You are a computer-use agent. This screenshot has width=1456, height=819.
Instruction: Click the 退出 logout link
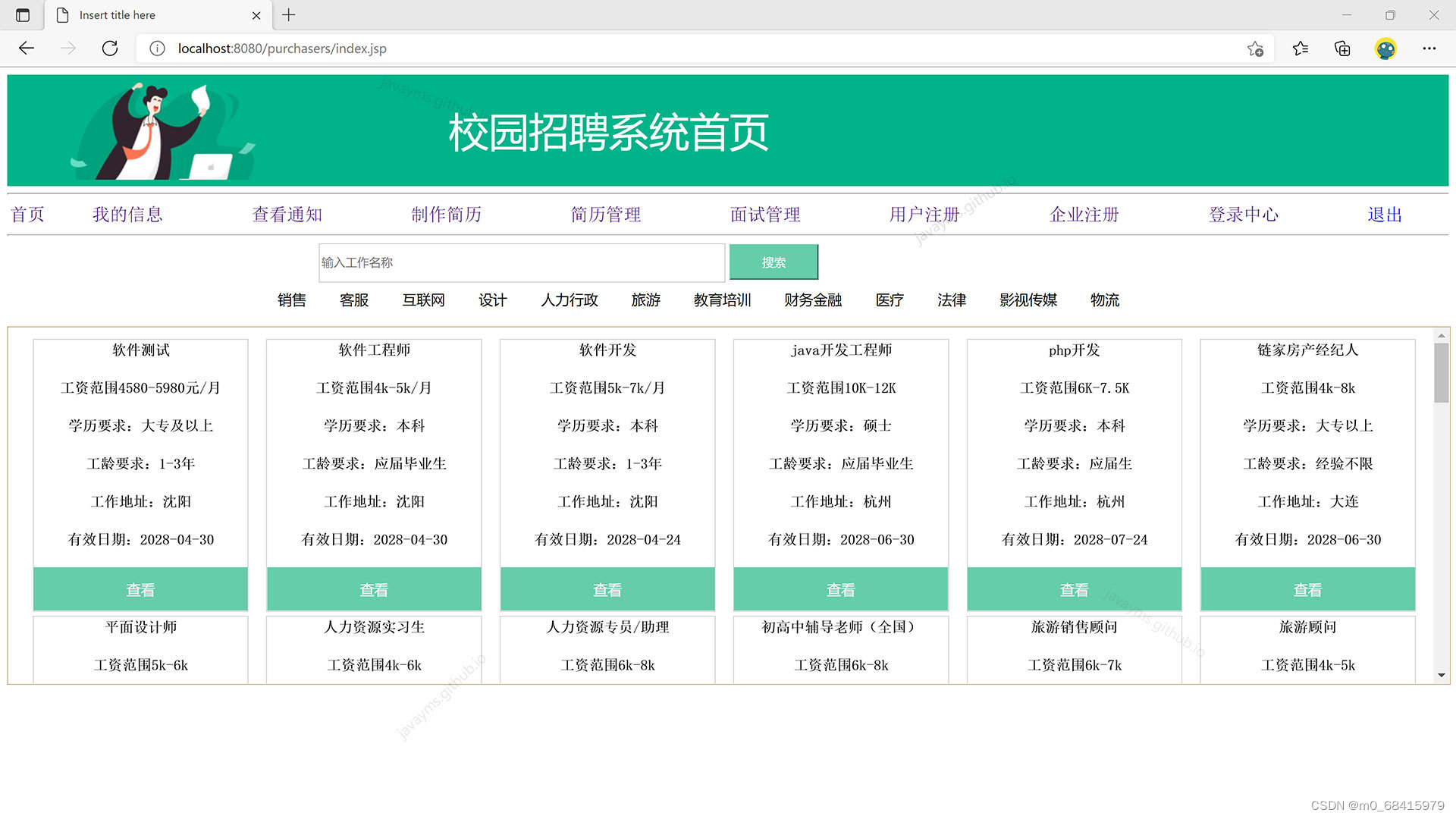coord(1383,215)
